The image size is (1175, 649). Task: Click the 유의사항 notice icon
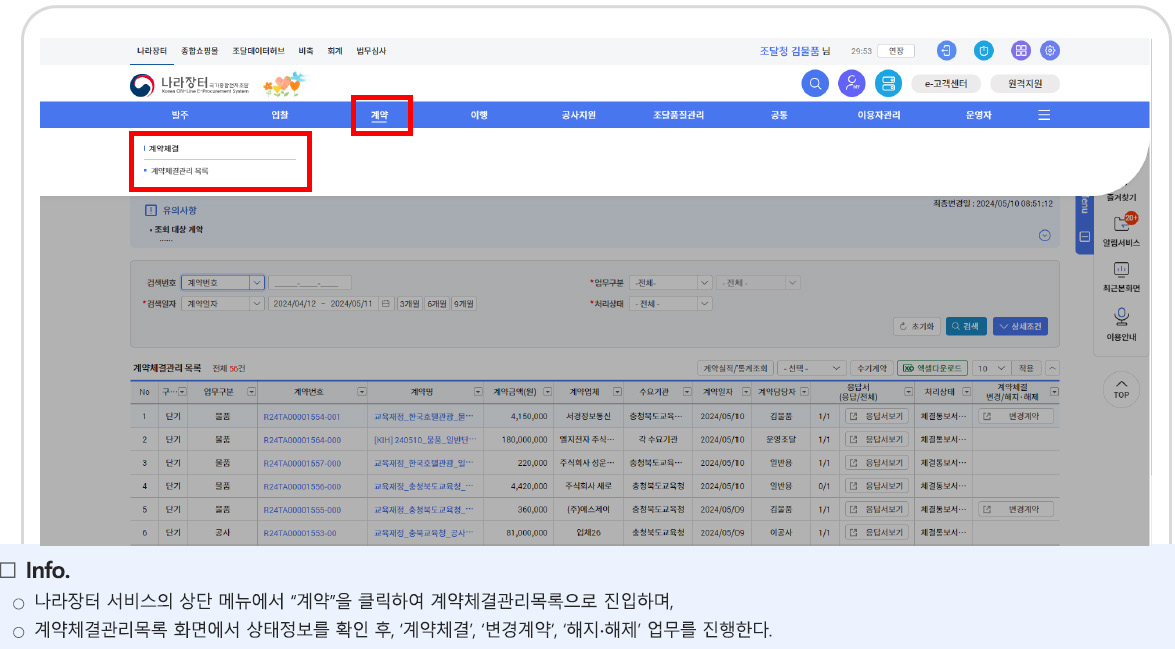click(151, 211)
